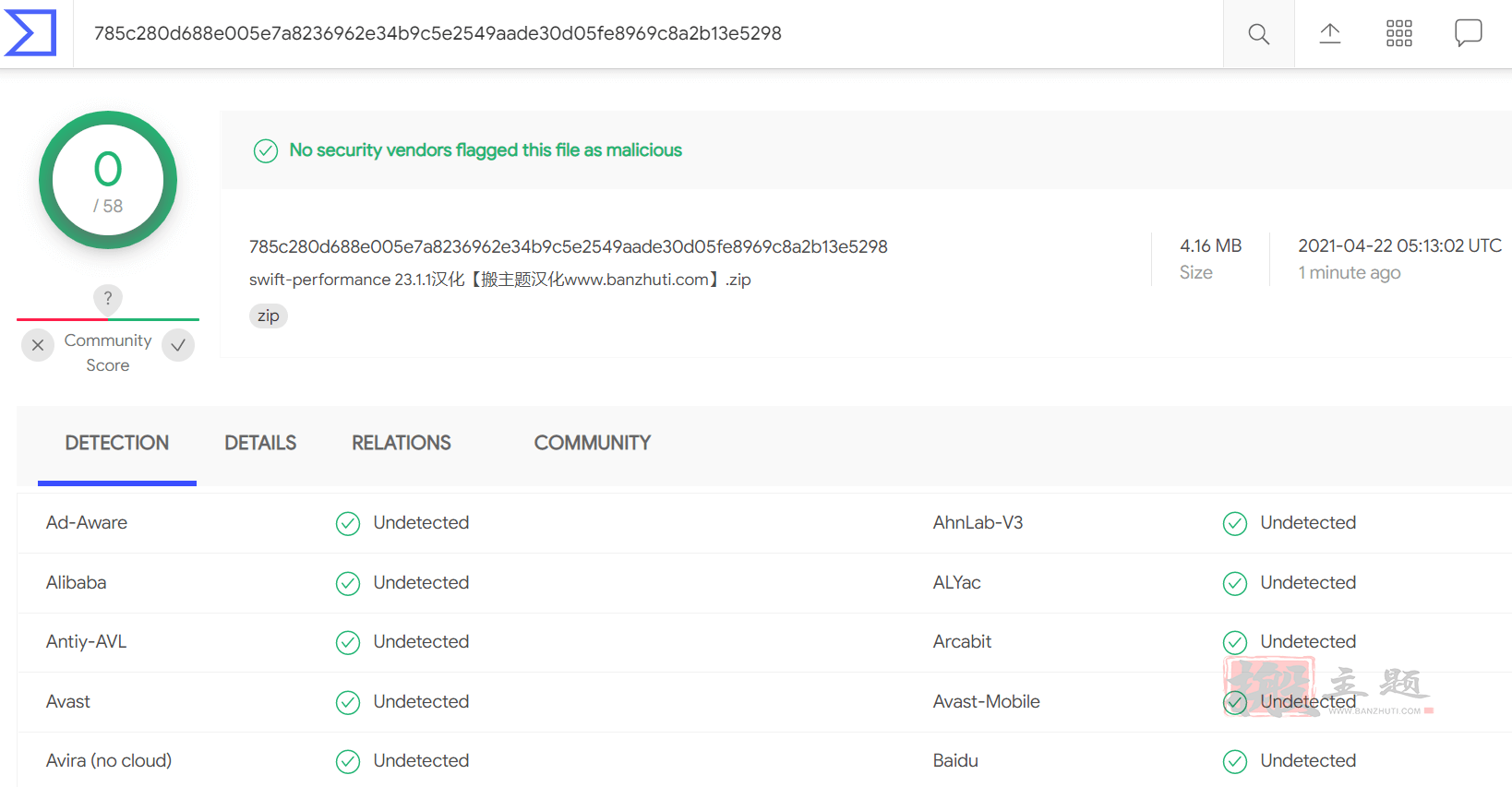Click the Ad-Aware vendor name

87,523
